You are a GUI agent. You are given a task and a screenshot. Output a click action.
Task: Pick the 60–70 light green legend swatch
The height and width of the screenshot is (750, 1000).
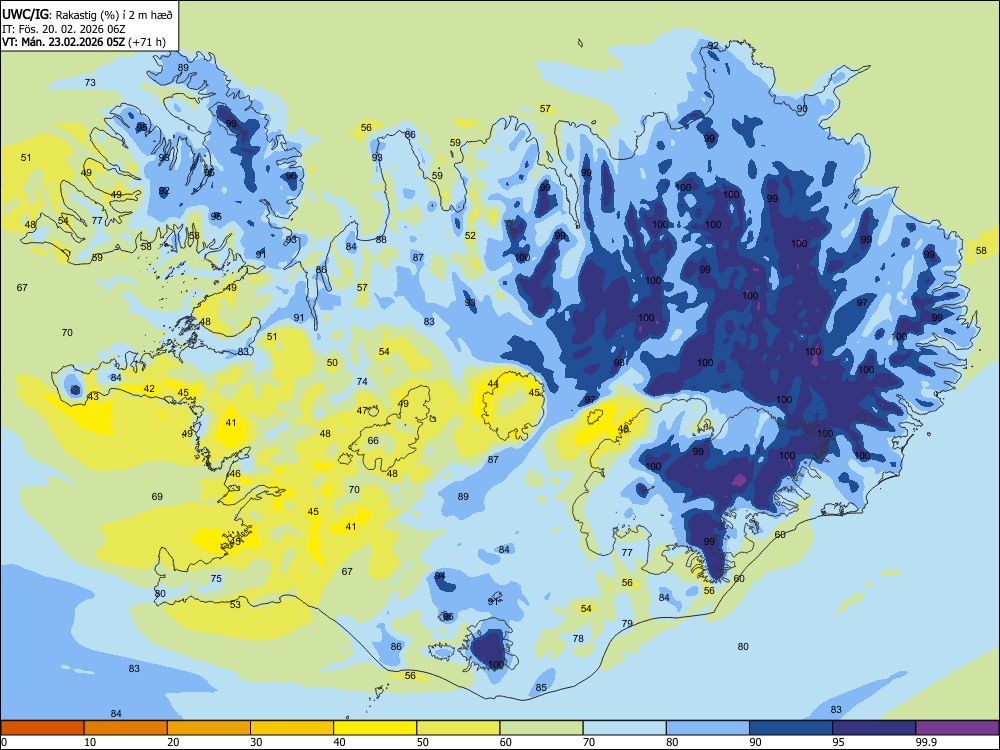541,728
